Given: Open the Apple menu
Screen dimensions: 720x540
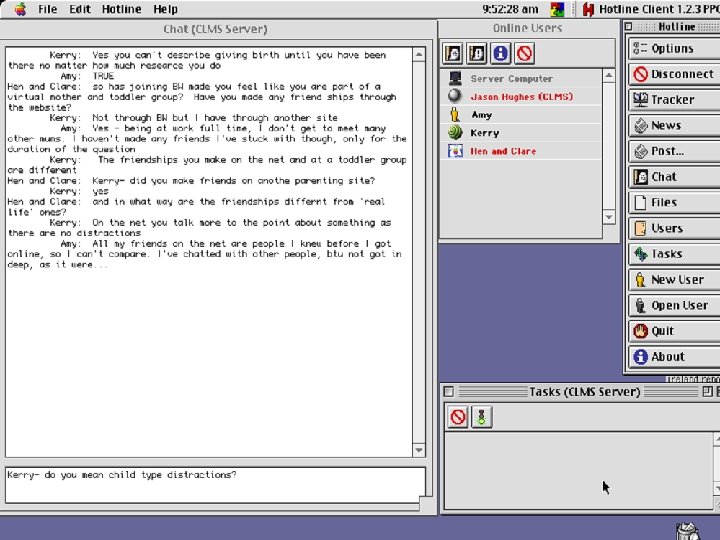Looking at the screenshot, I should click(20, 9).
